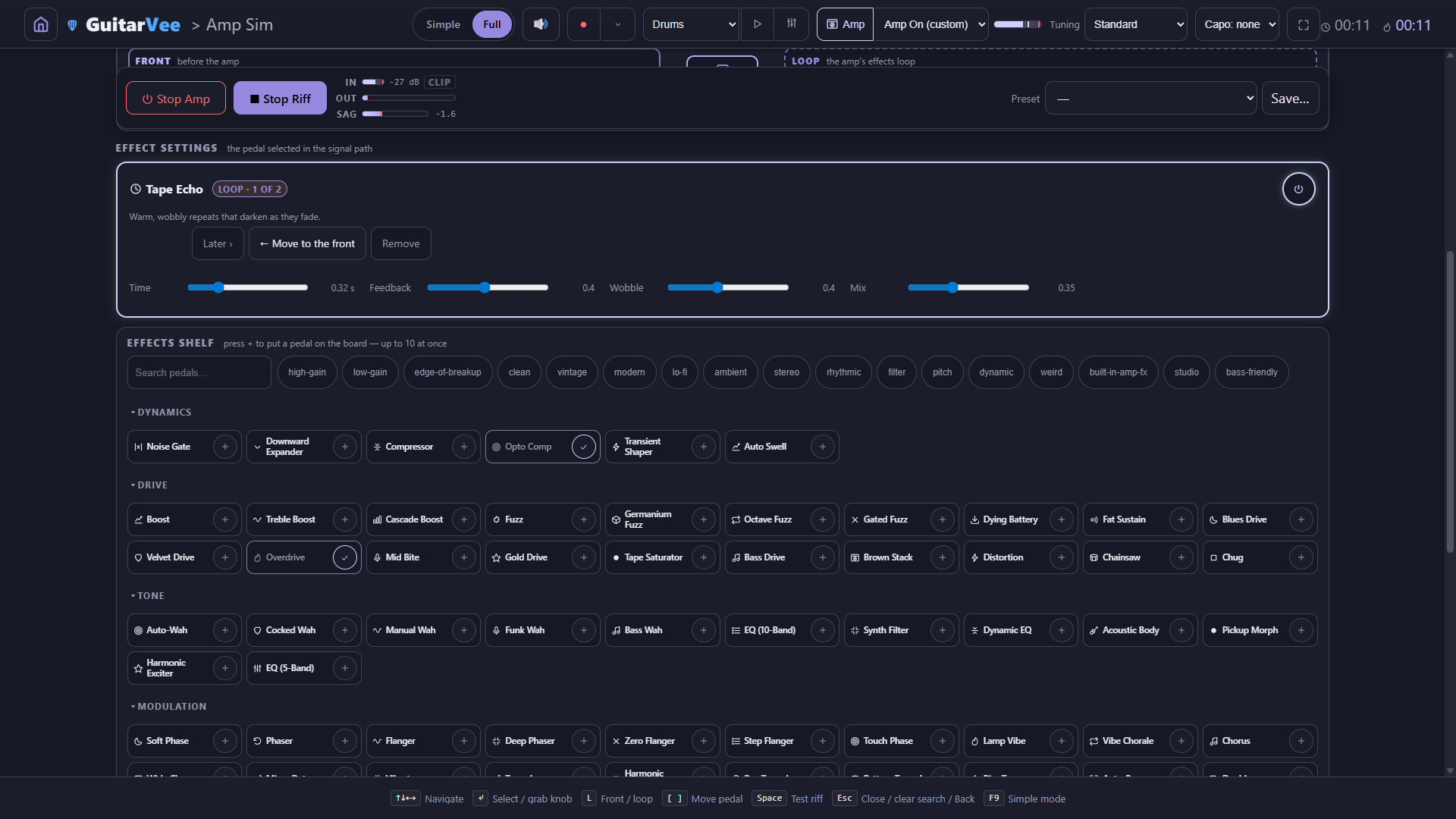Add the Blues Drive pedal
The height and width of the screenshot is (819, 1456).
[1301, 519]
